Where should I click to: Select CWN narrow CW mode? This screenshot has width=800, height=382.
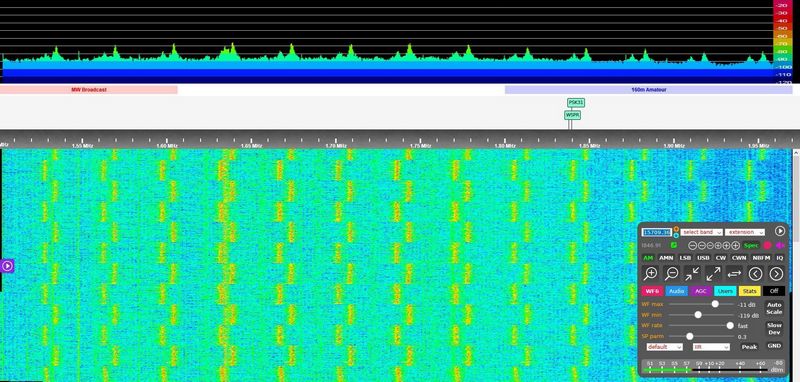tap(739, 258)
